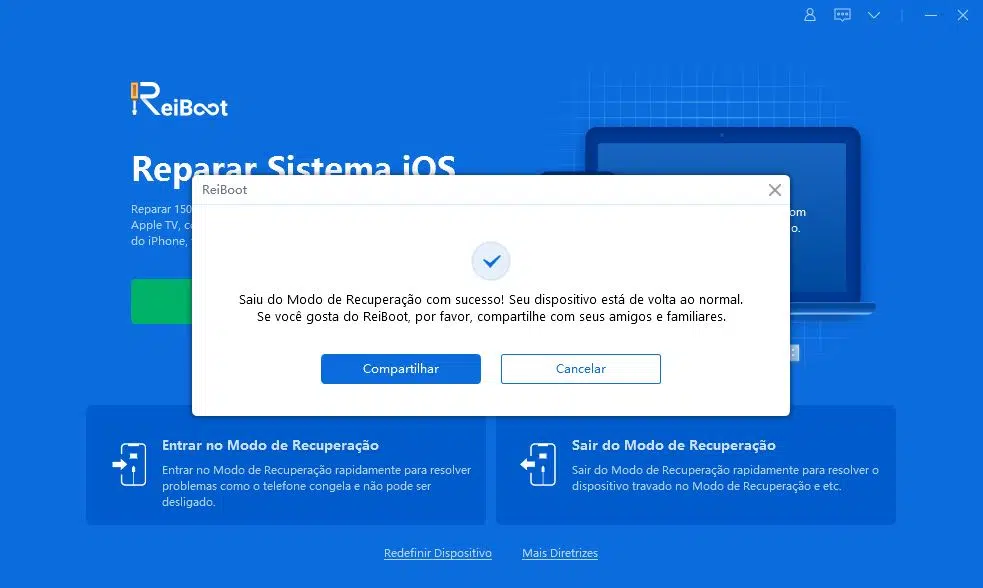983x588 pixels.
Task: Click the blue success checkmark icon
Action: (490, 260)
